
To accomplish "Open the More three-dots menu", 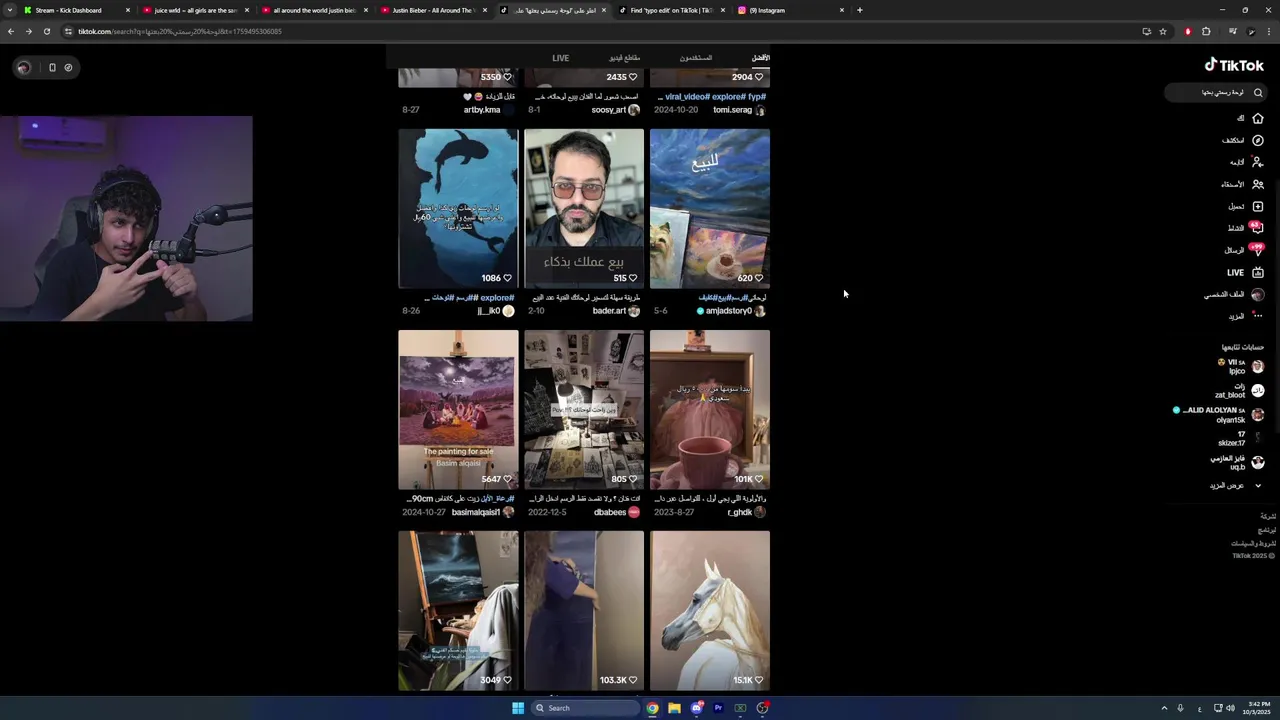I will click(1258, 316).
